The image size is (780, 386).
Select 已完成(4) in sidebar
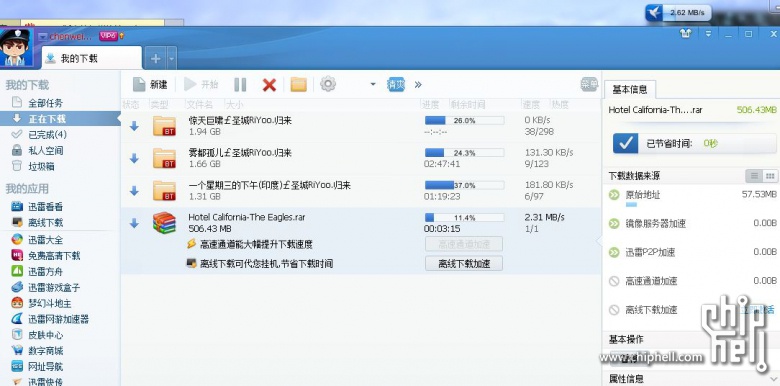[x=39, y=135]
